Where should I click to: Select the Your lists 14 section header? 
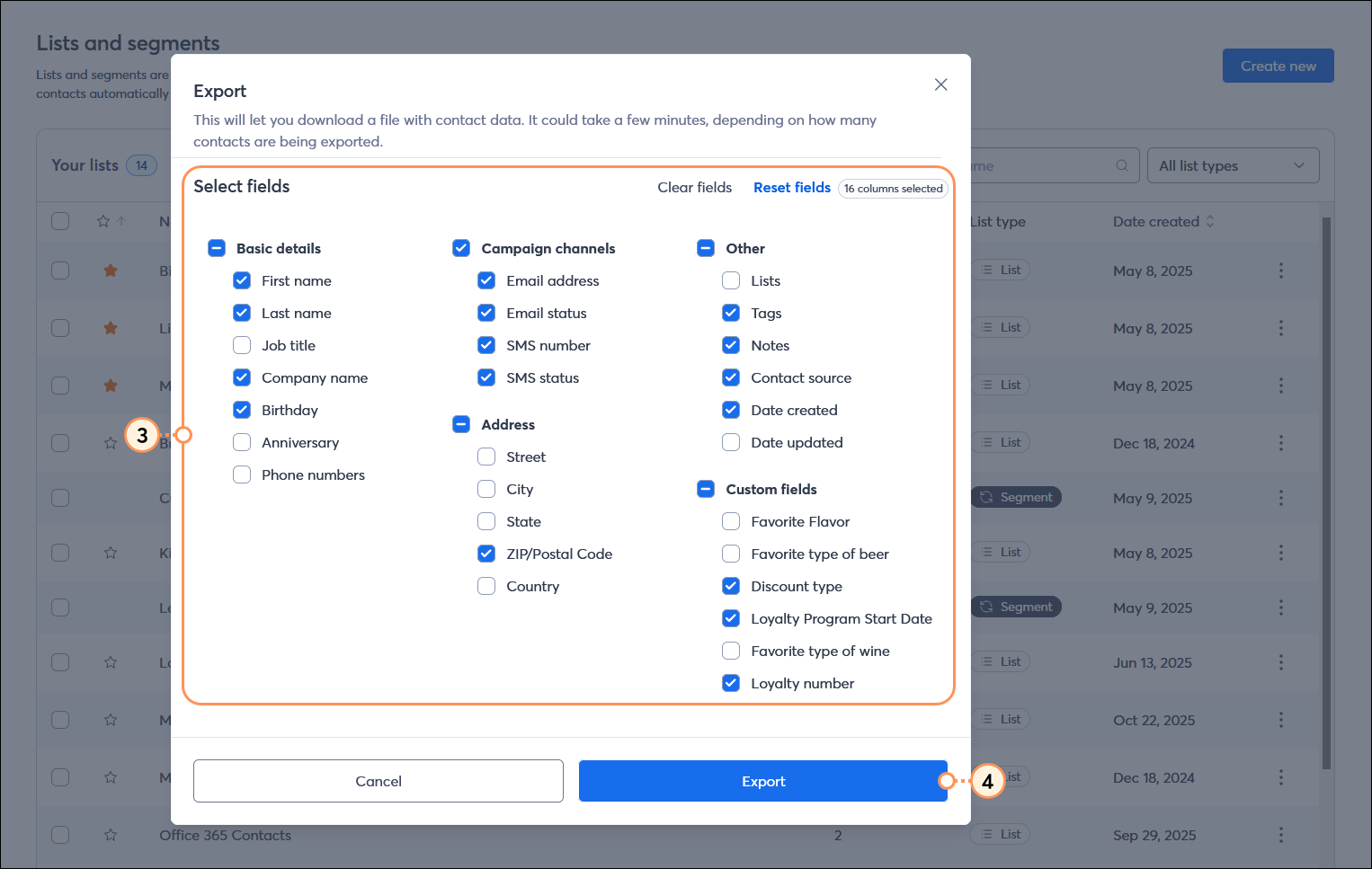click(x=99, y=165)
